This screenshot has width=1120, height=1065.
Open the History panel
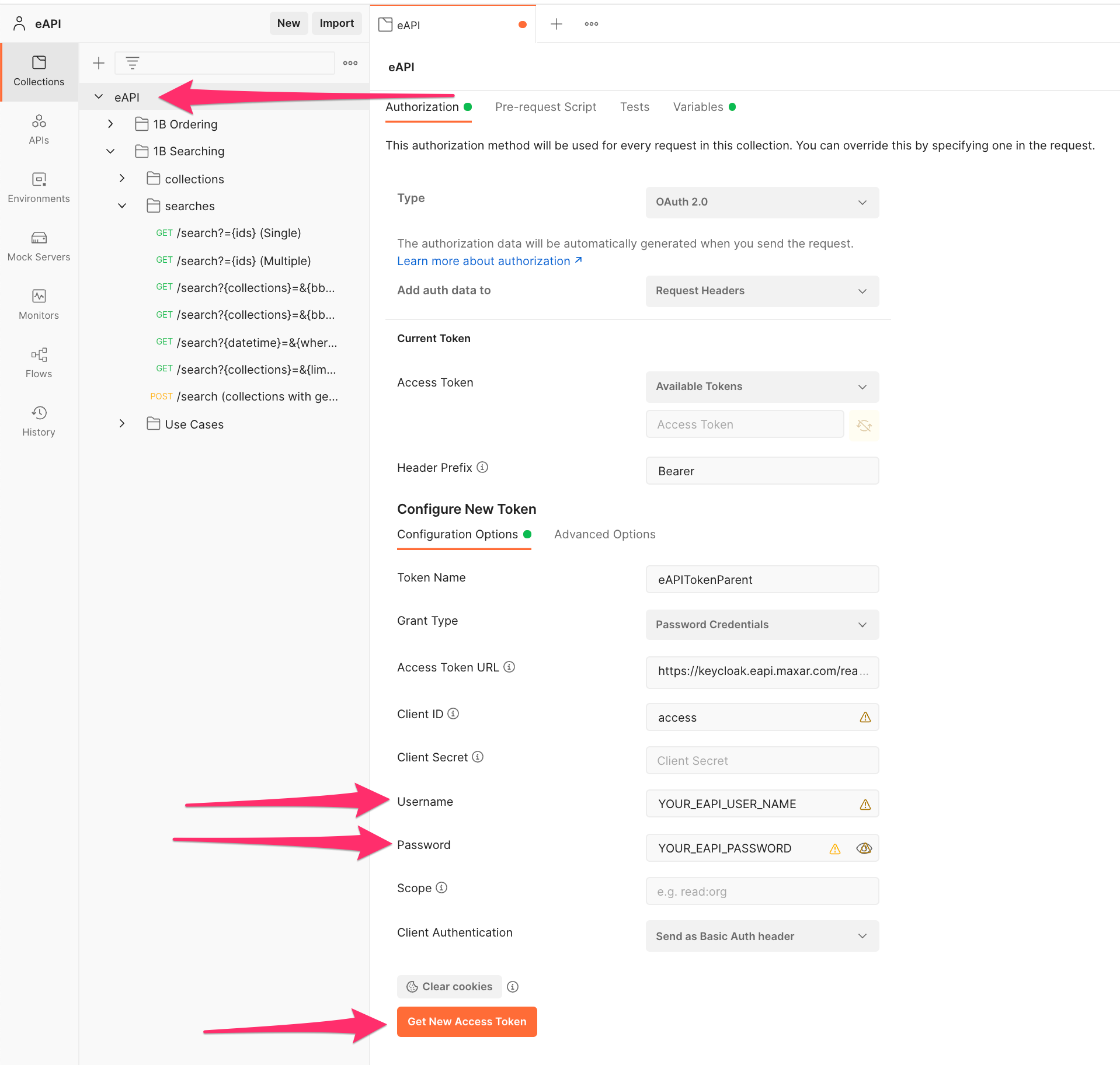[x=39, y=420]
